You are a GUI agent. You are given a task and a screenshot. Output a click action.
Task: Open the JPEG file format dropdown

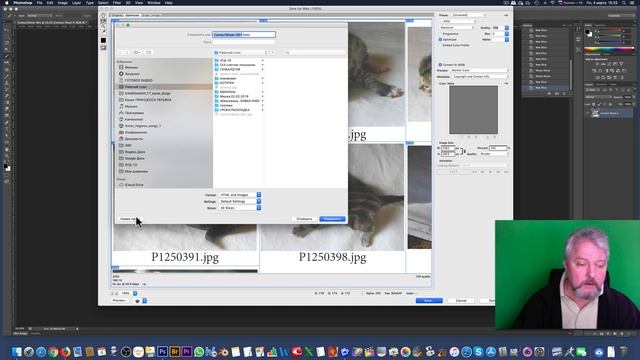coord(458,21)
